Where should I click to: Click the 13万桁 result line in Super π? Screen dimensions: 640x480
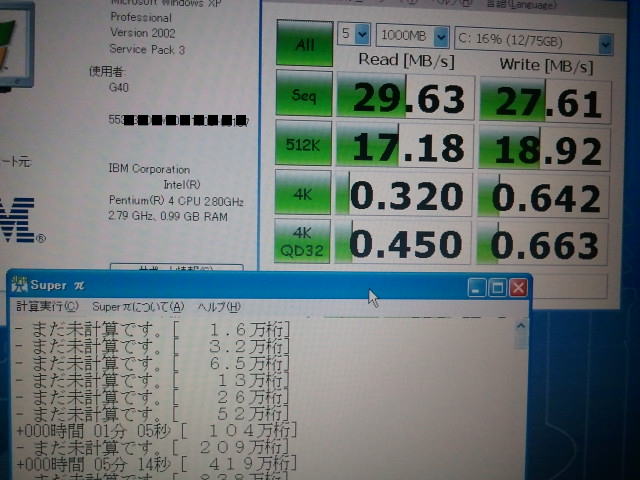point(152,380)
